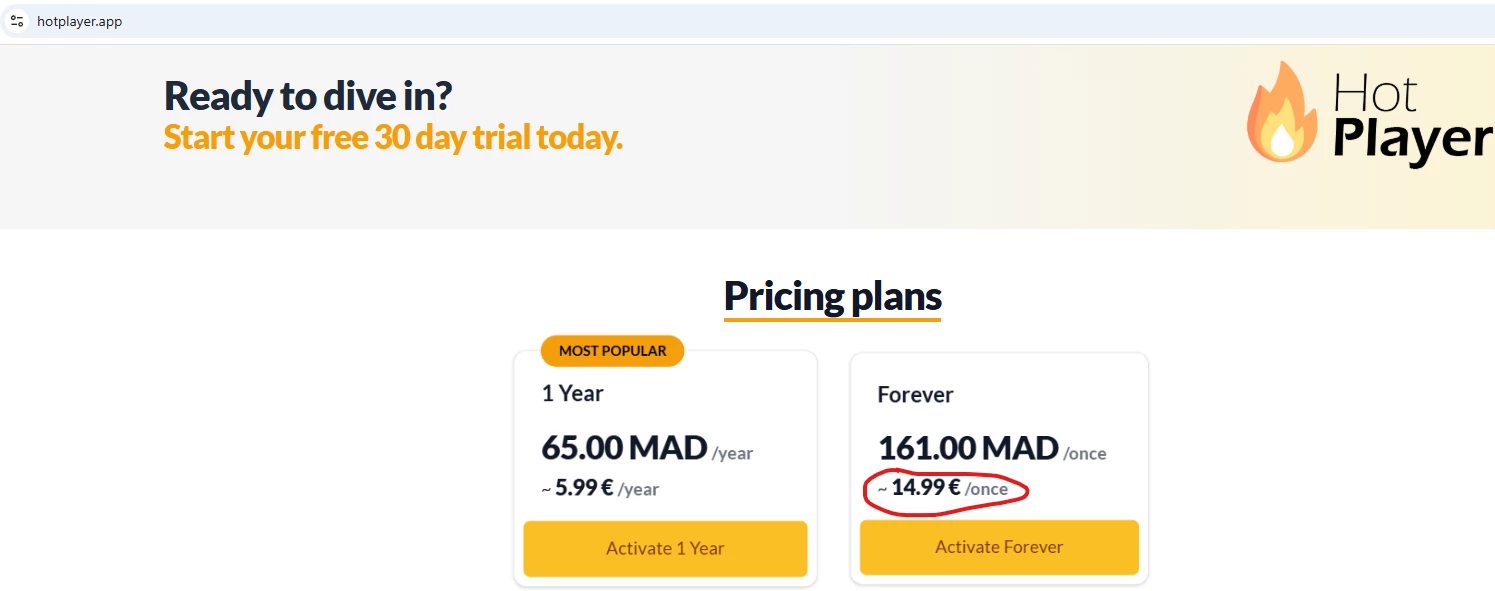The width and height of the screenshot is (1495, 591).
Task: Click the orange free 30 day trial text
Action: coord(393,137)
